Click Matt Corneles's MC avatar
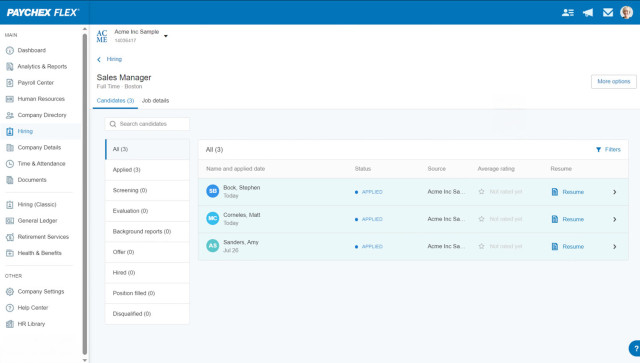Screen dimensions: 640x363 [213, 218]
